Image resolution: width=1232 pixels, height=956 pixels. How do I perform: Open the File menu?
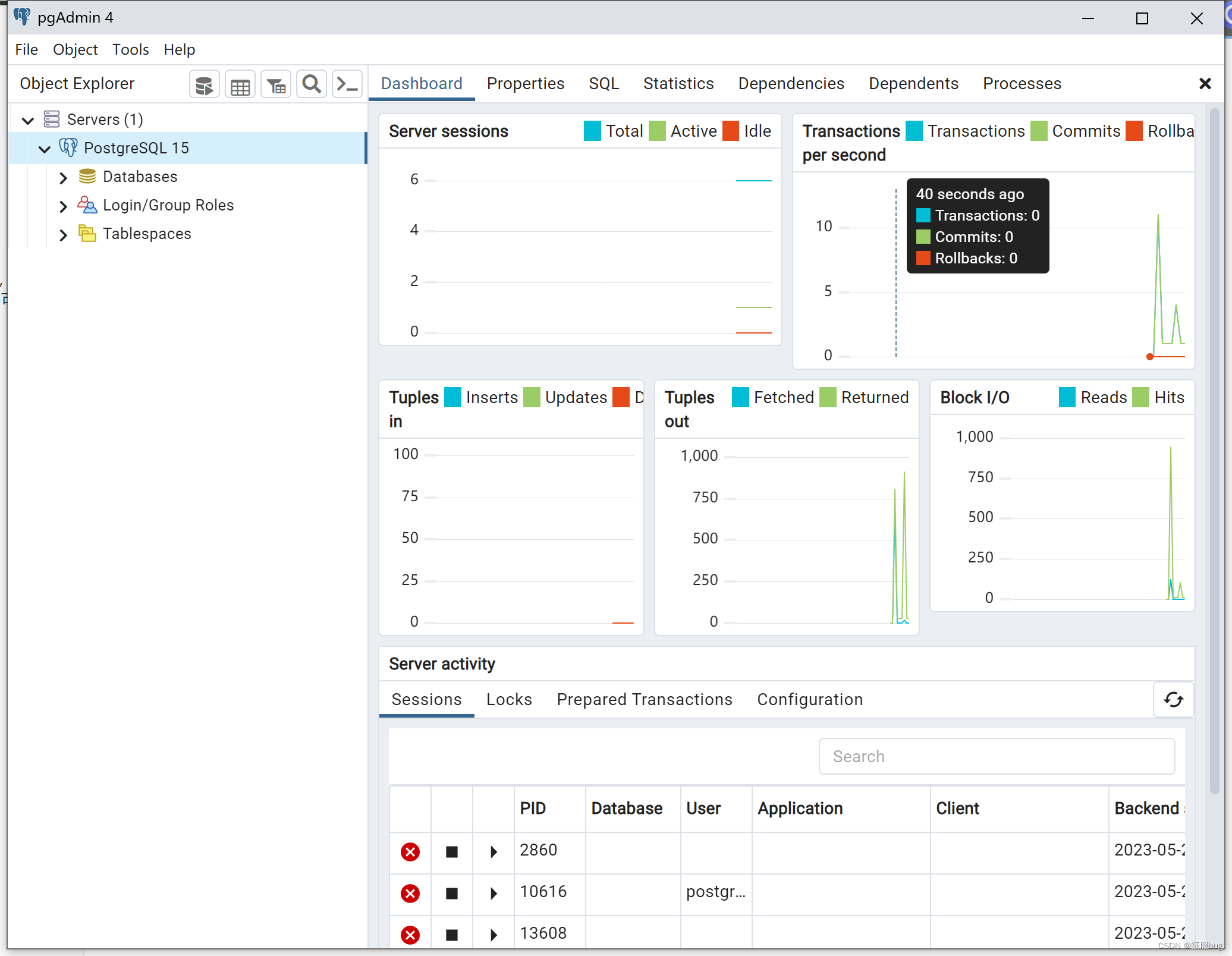point(27,50)
